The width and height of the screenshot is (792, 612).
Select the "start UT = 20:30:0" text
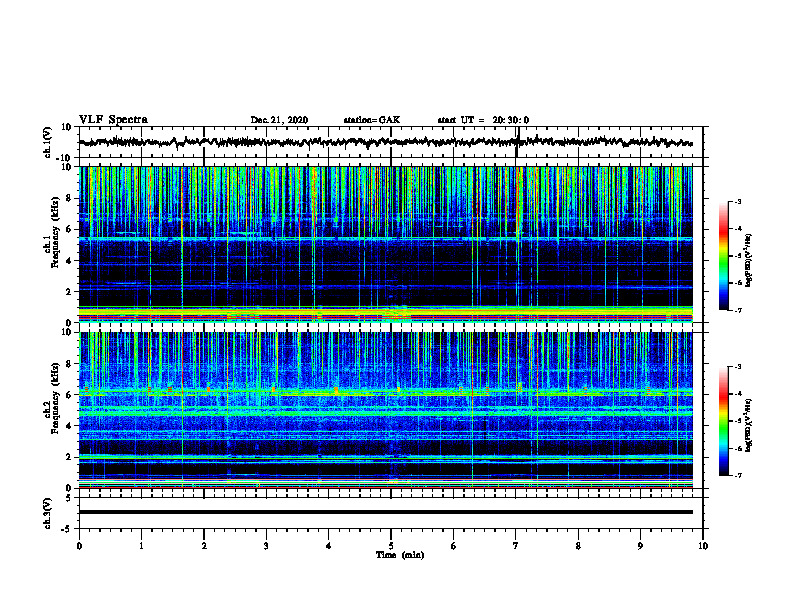click(483, 120)
